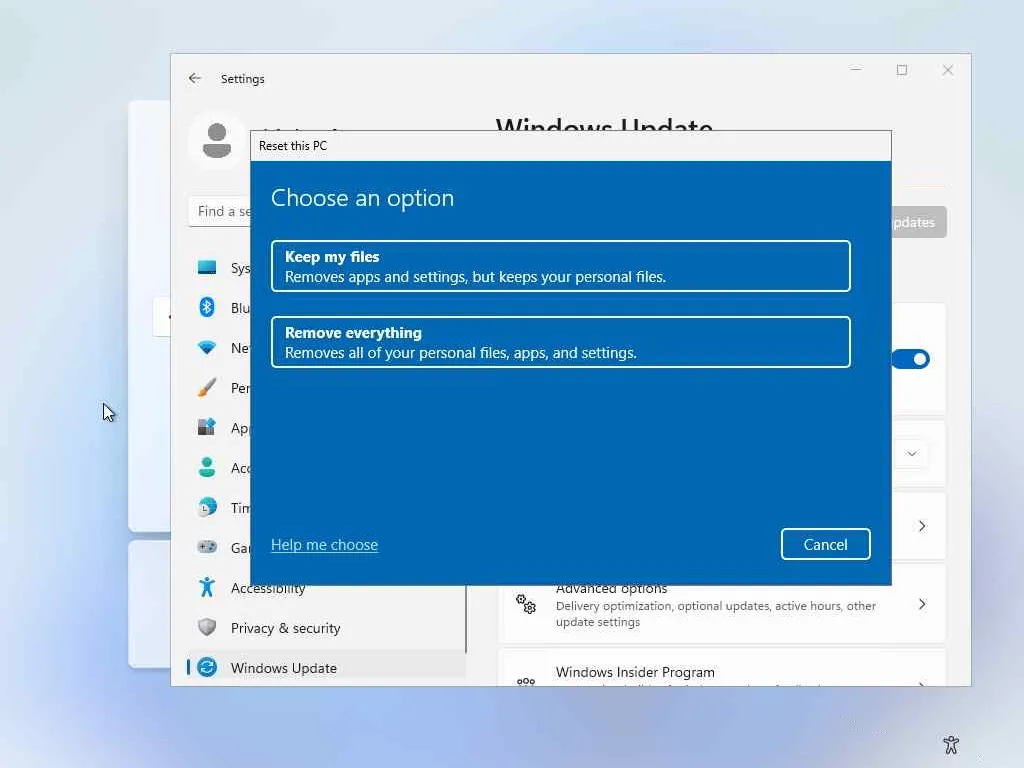
Task: Open the Personalization paintbrush icon
Action: click(207, 387)
